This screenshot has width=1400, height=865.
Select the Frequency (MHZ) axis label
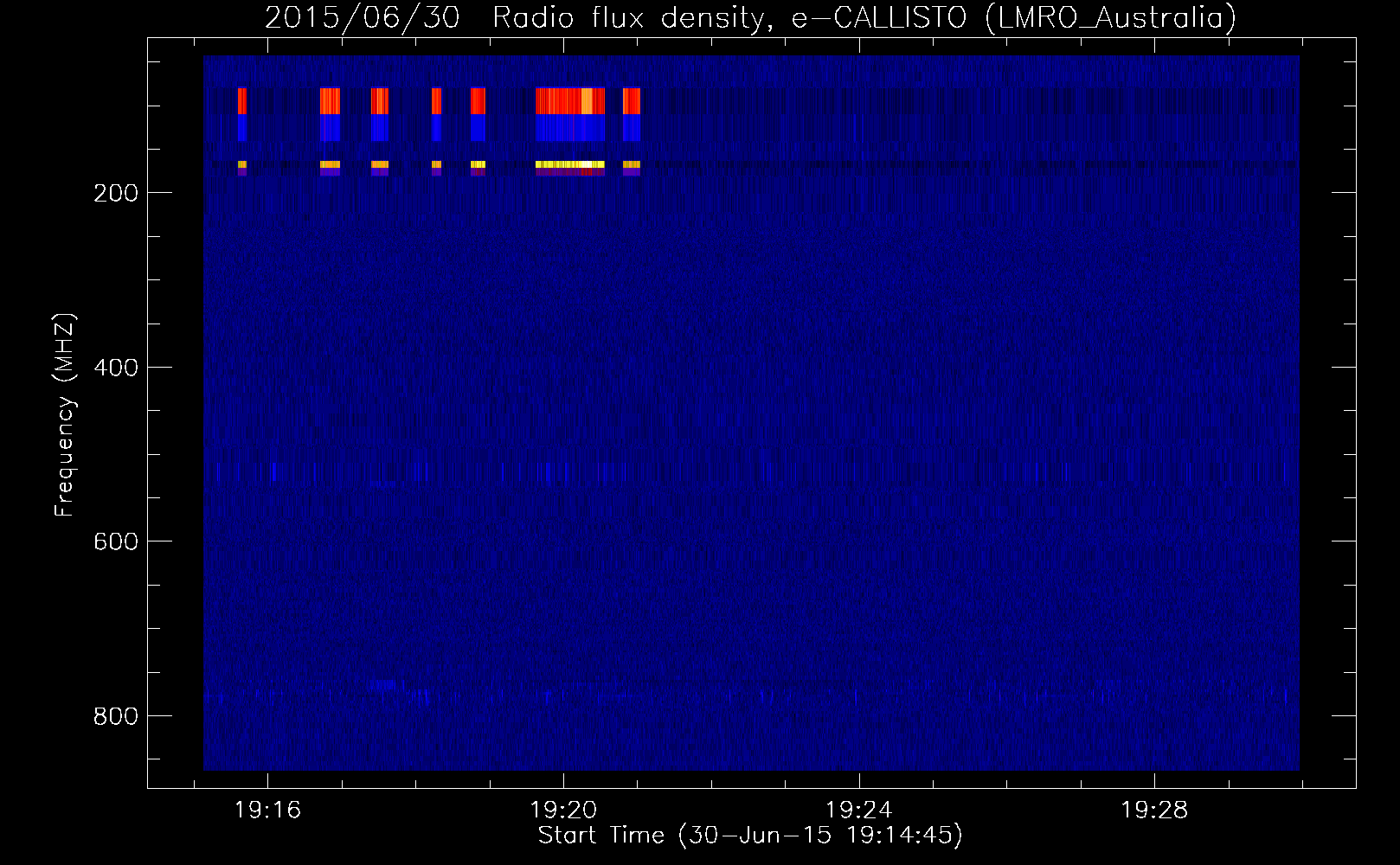pyautogui.click(x=65, y=415)
